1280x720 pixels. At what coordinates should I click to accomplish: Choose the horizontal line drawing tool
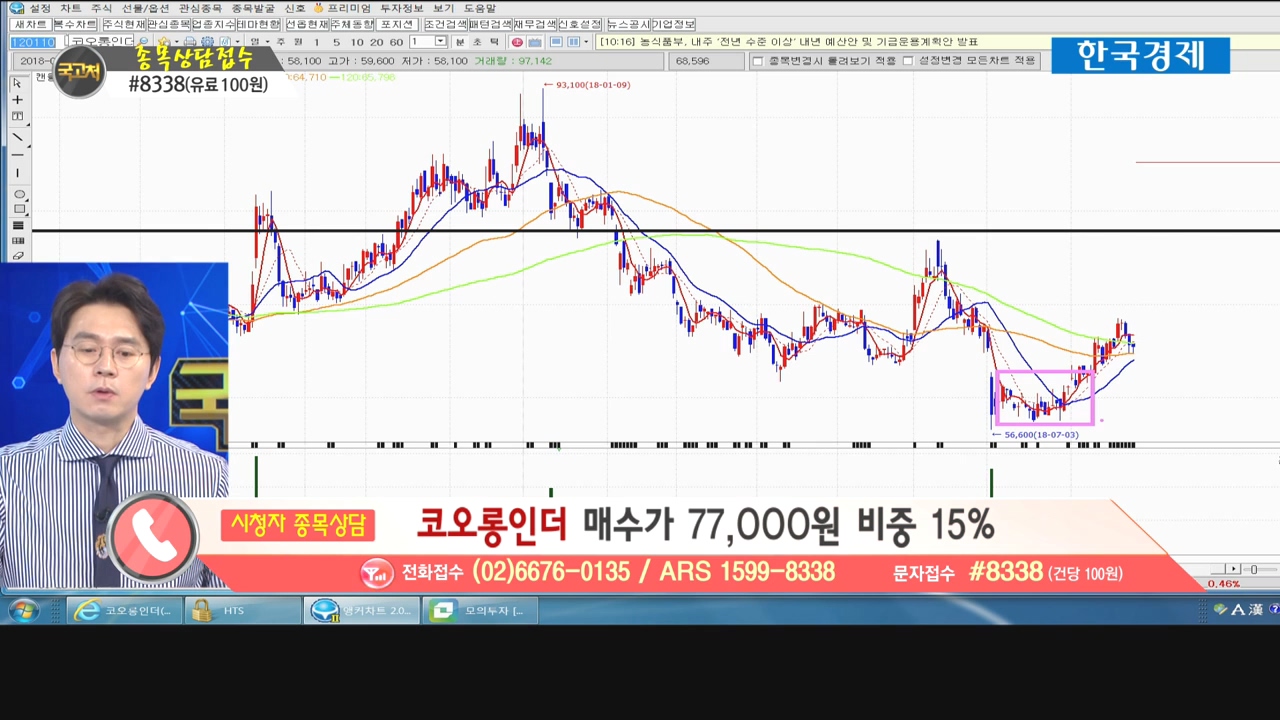(17, 155)
